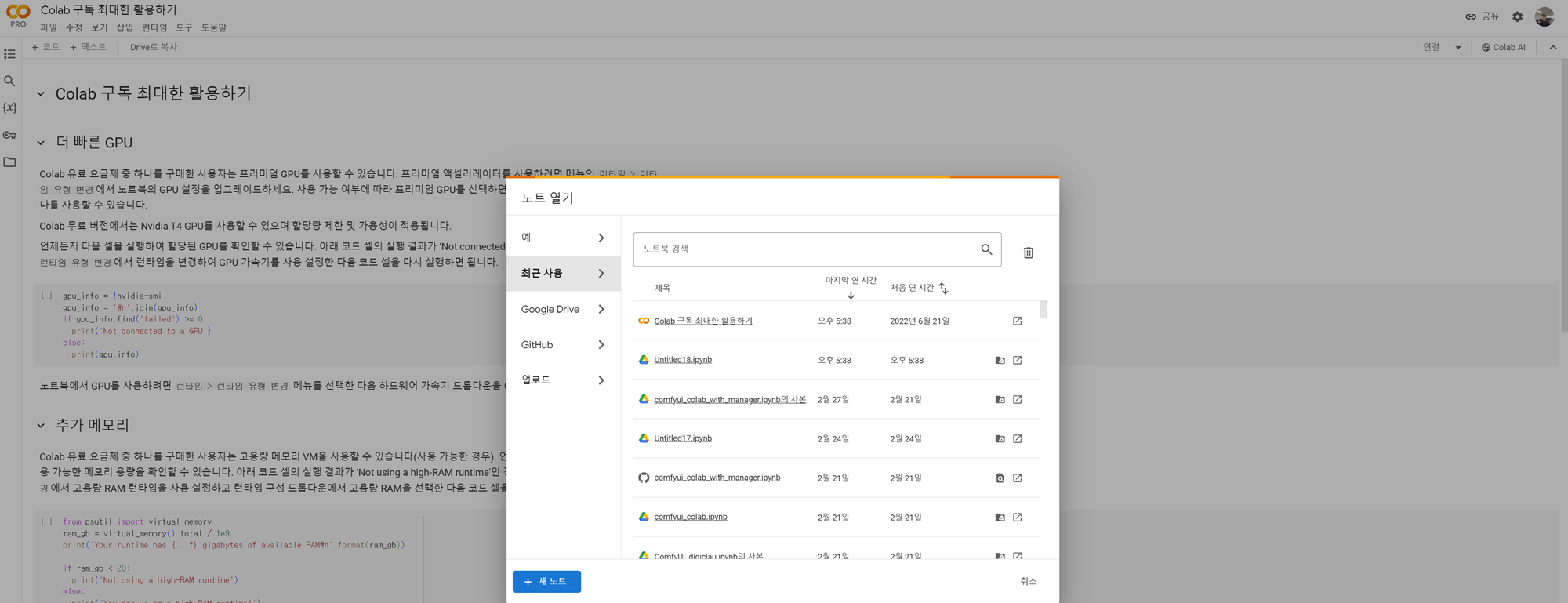
Task: Click GitHub file icon for comfyui_colab_with_manager.ipynb row
Action: point(1000,478)
